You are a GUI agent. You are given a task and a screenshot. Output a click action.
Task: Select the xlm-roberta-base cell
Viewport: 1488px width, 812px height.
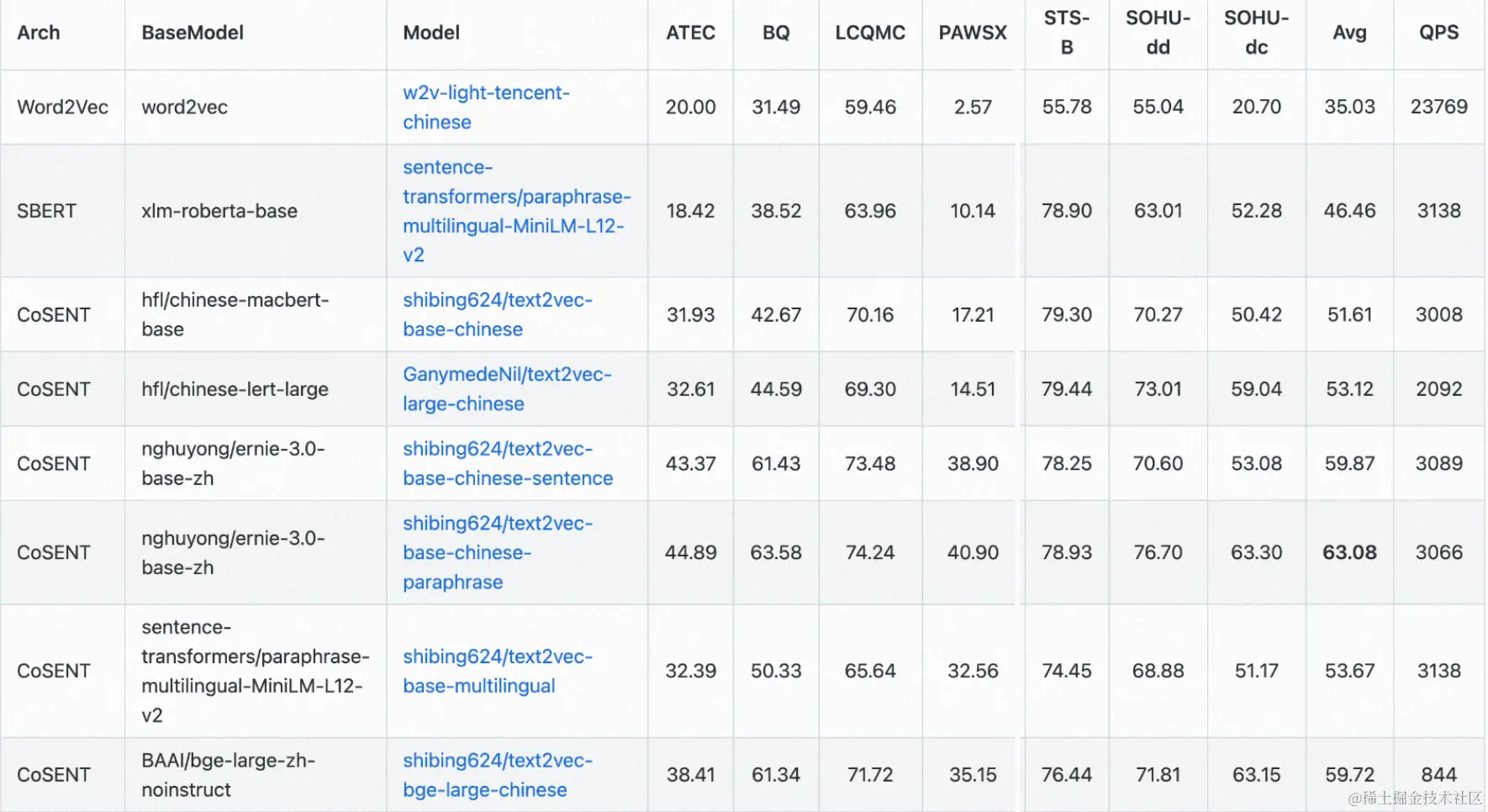(219, 211)
